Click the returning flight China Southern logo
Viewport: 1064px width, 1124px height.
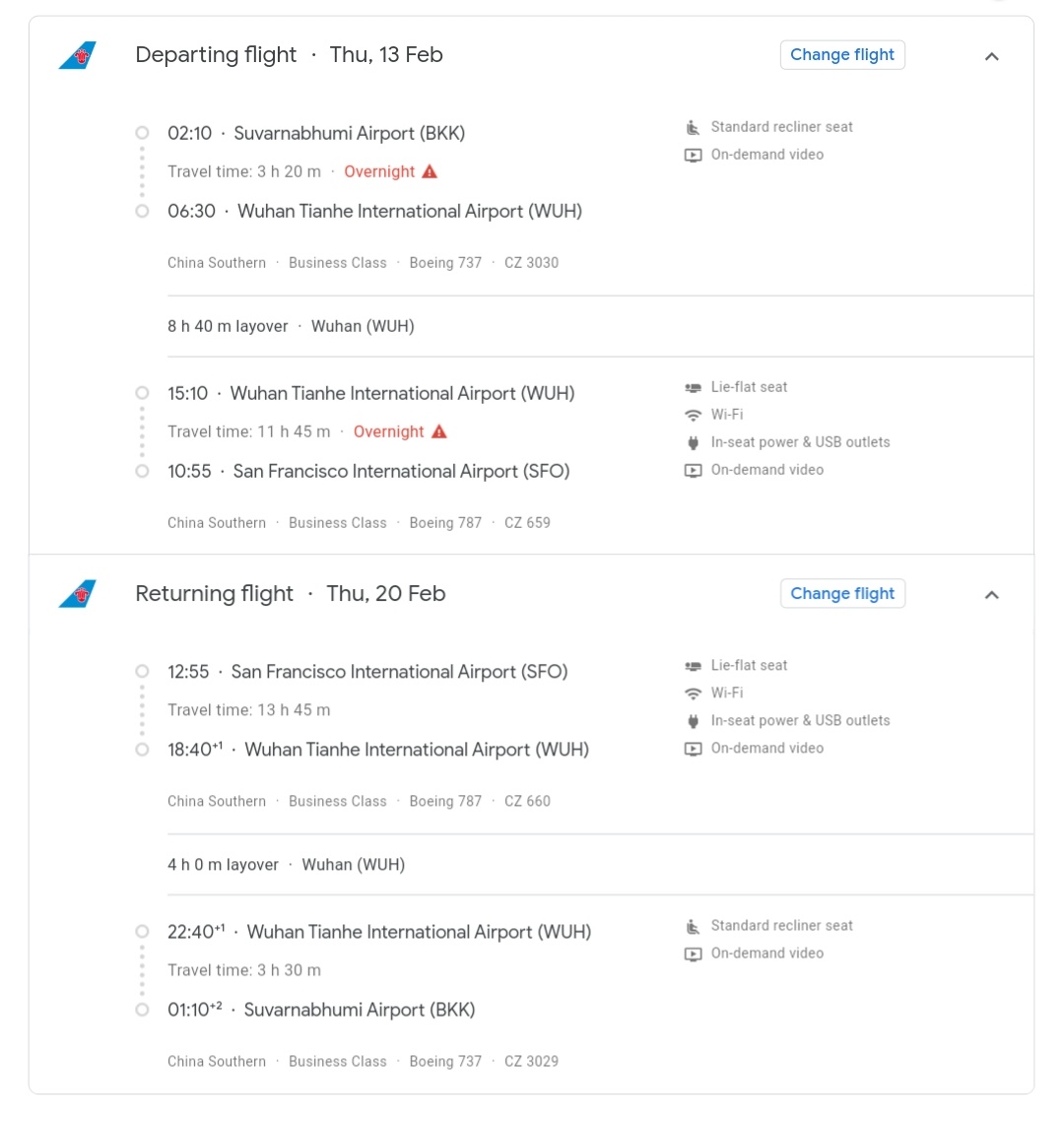pos(78,594)
